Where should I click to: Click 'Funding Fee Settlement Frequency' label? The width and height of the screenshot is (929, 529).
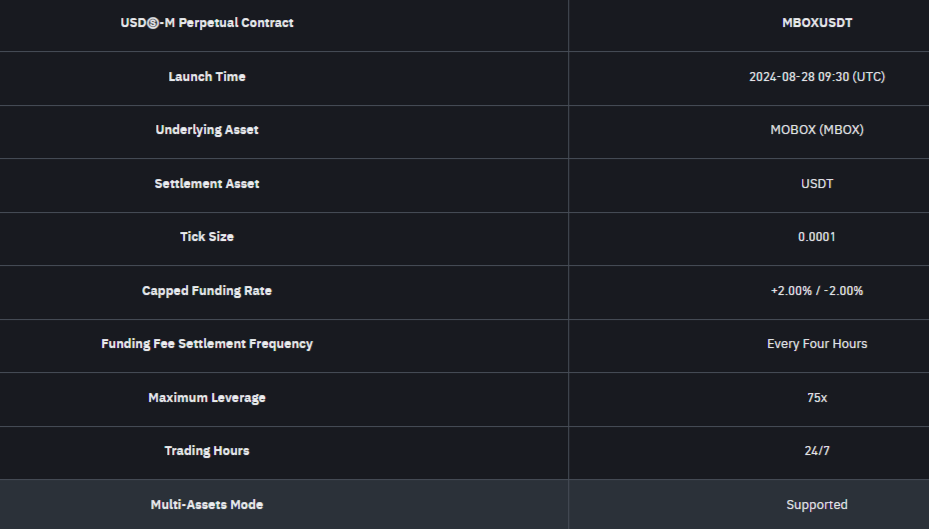pos(207,344)
